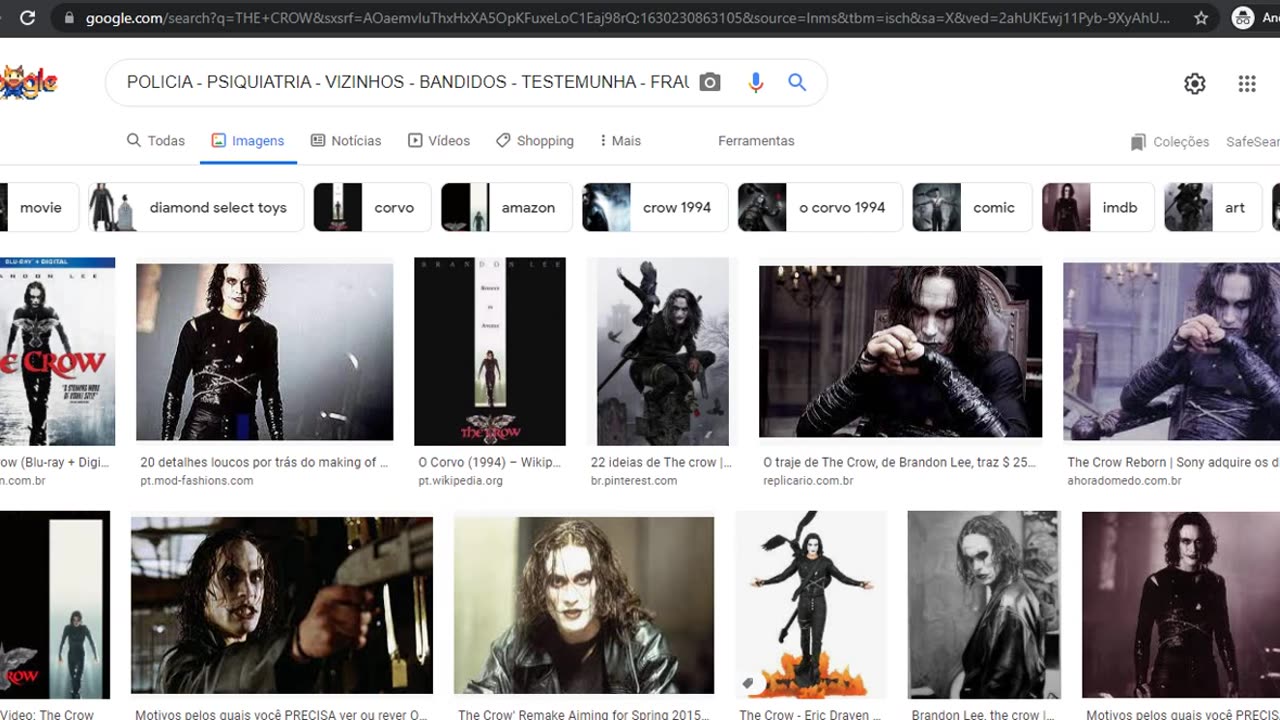Submit search with the magnifying glass icon
This screenshot has height=720, width=1280.
(797, 82)
